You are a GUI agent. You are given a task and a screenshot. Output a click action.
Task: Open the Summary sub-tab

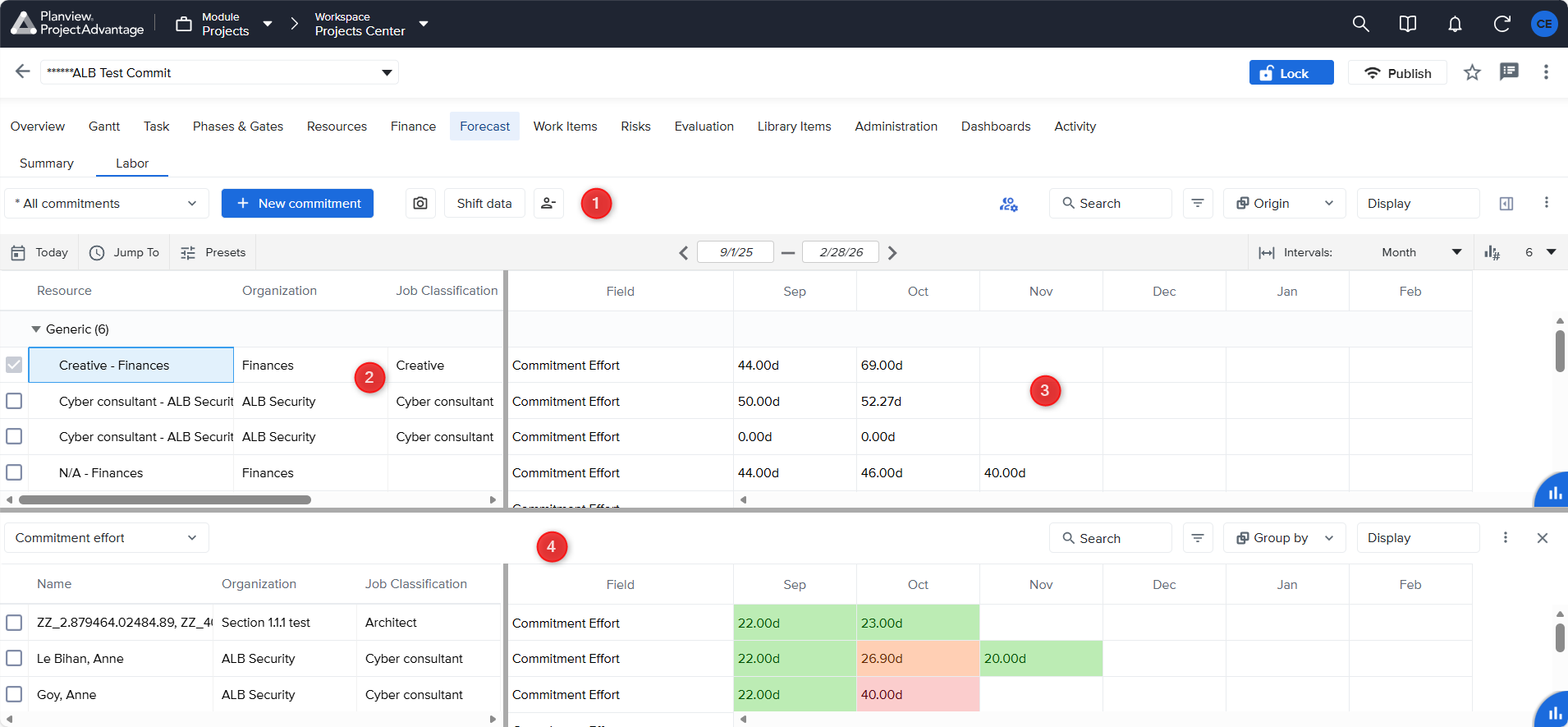pos(47,163)
